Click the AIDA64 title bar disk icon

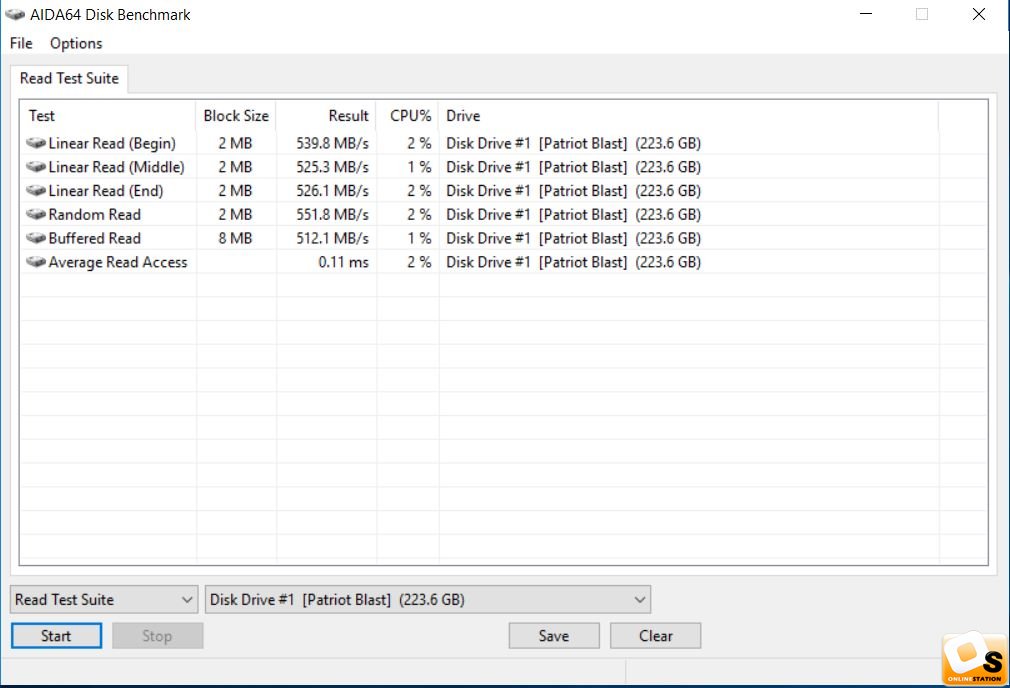tap(15, 14)
